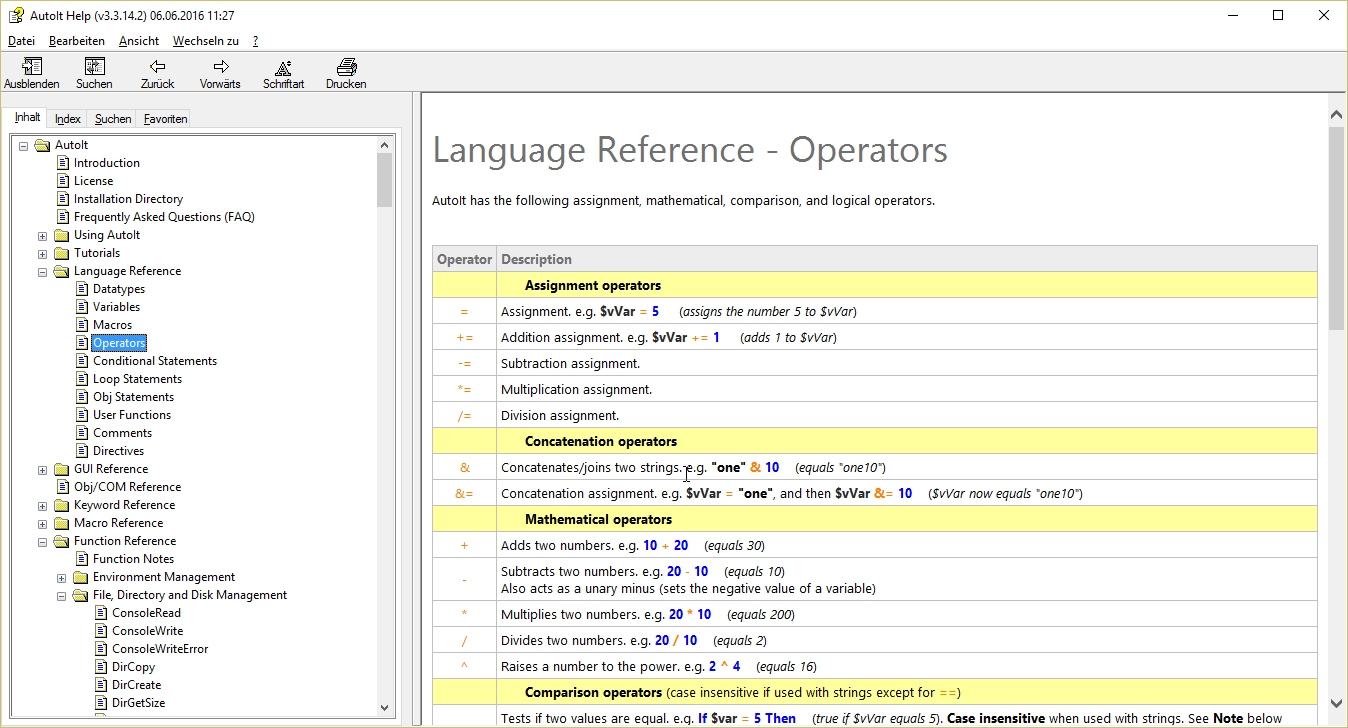Click the AutoIt Help title bar icon
This screenshot has width=1348, height=728.
pos(16,16)
